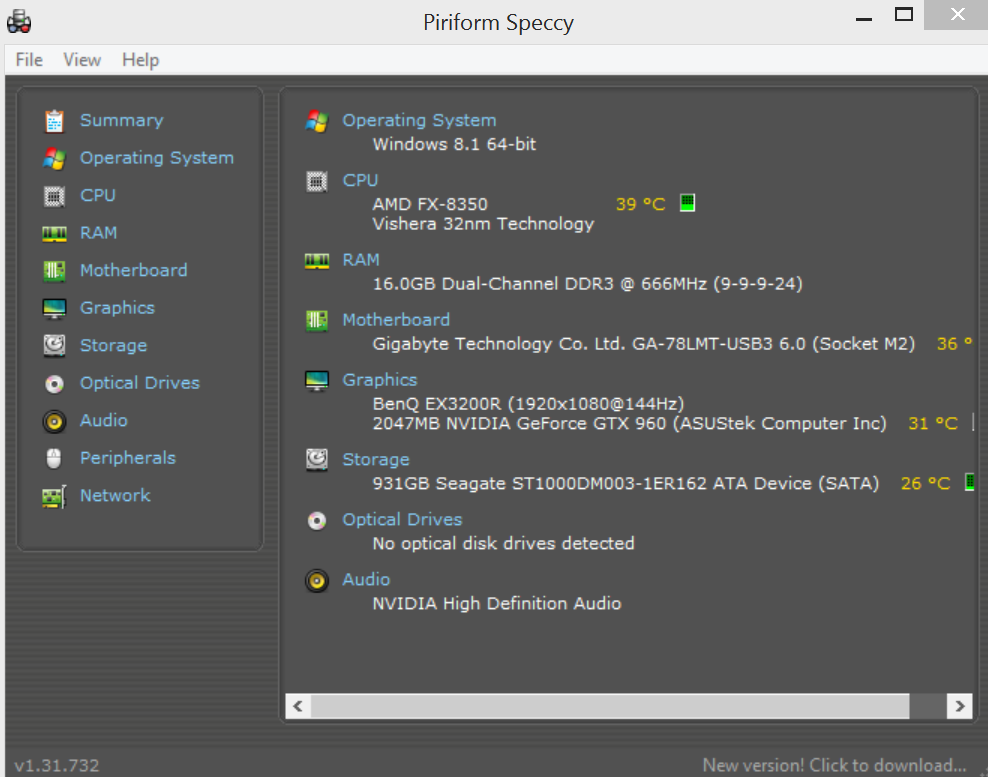This screenshot has height=777, width=988.
Task: Click the Motherboard icon in summary panel
Action: (317, 321)
